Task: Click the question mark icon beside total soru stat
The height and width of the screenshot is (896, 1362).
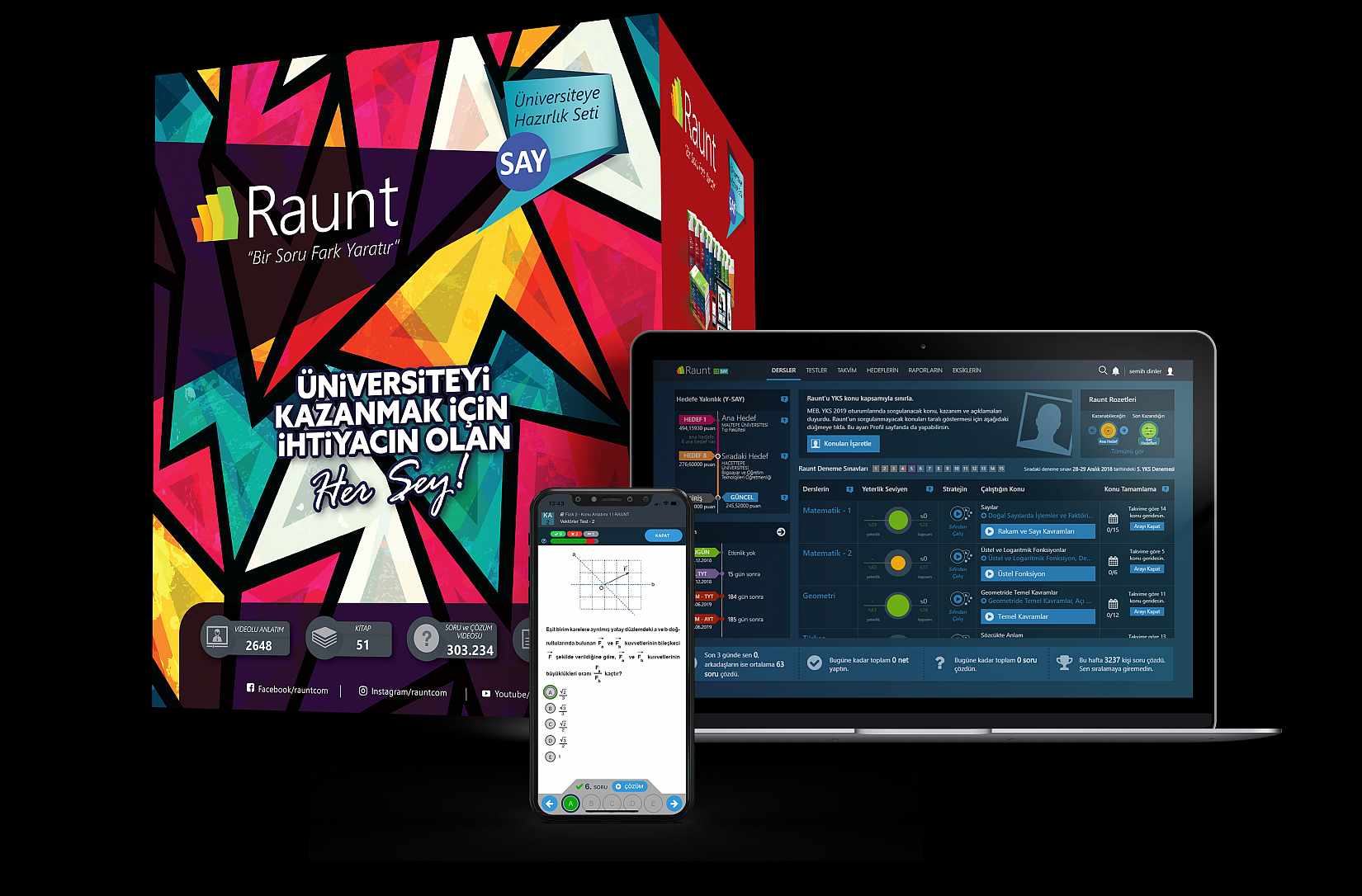Action: (939, 663)
